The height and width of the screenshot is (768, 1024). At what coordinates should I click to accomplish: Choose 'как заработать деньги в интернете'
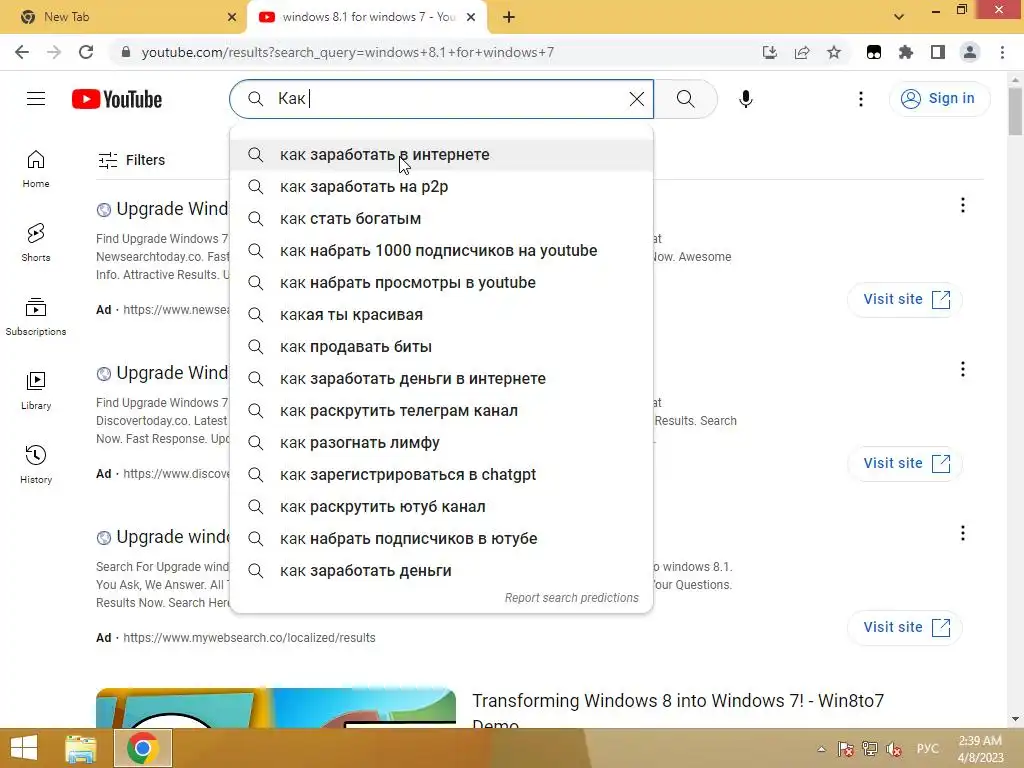[x=441, y=379]
